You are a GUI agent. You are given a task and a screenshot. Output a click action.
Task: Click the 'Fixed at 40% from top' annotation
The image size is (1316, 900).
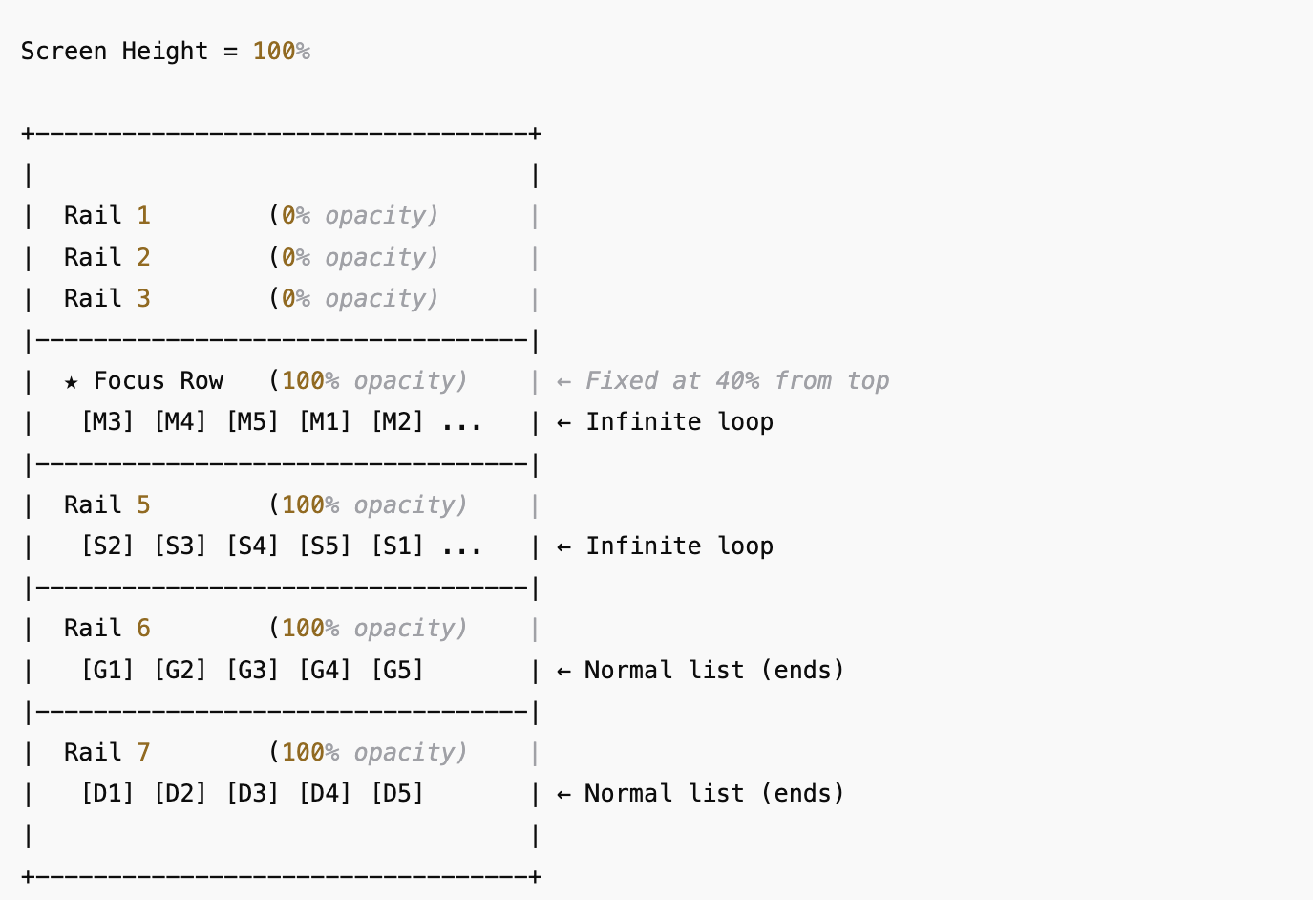pos(737,381)
